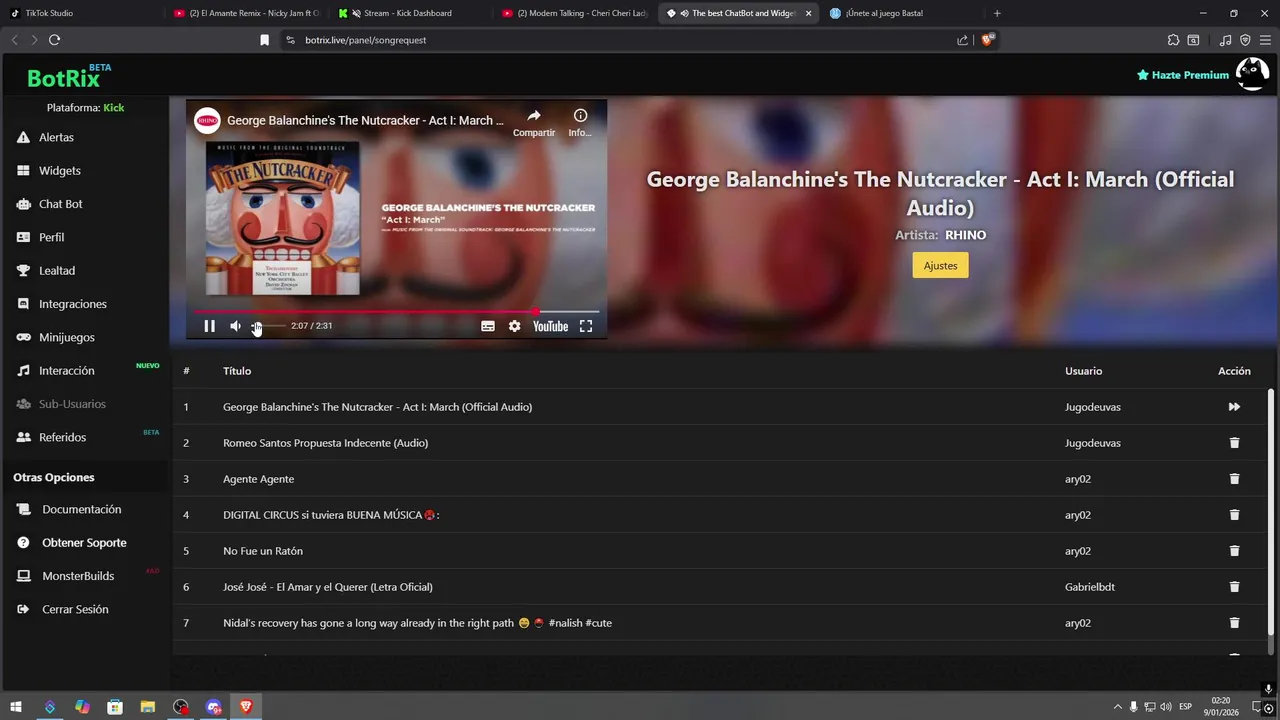Open video on YouTube via logo

click(x=550, y=326)
